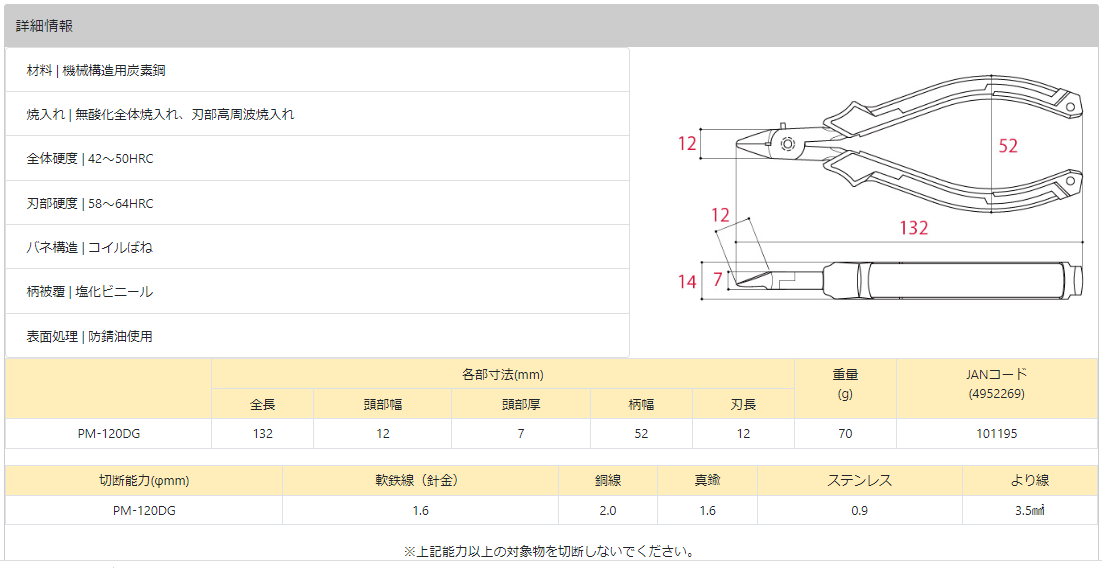Click the 刃長 column header

tap(744, 404)
